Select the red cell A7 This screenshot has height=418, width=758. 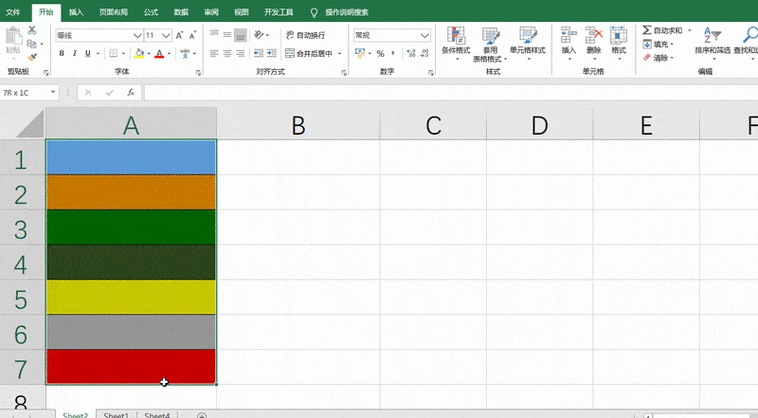coord(131,367)
